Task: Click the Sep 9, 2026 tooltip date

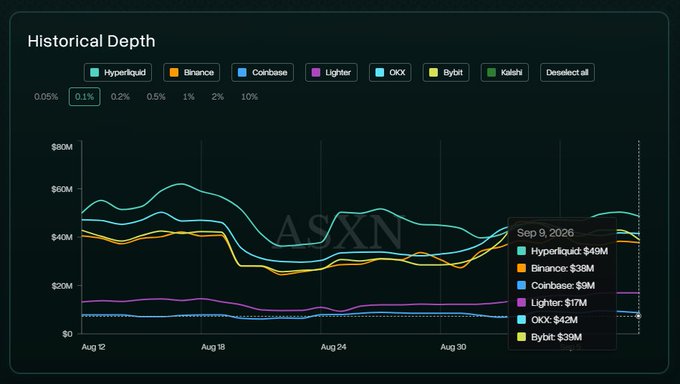Action: pyautogui.click(x=545, y=233)
